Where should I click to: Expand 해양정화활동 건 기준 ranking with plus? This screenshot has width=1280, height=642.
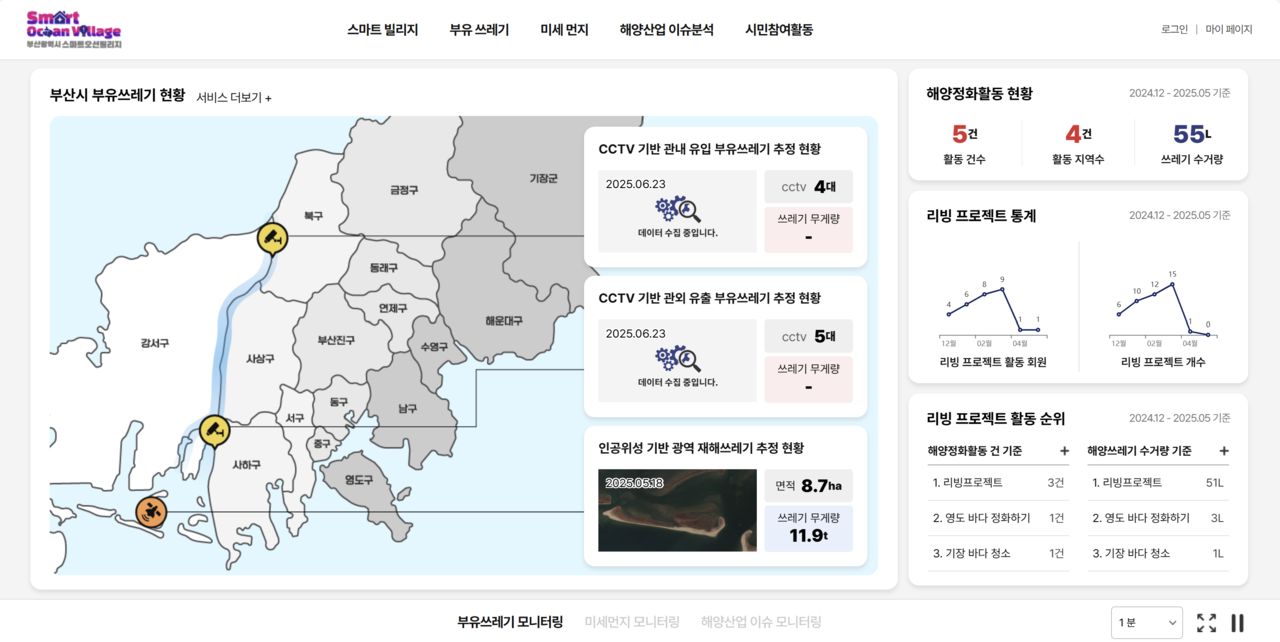[1064, 451]
